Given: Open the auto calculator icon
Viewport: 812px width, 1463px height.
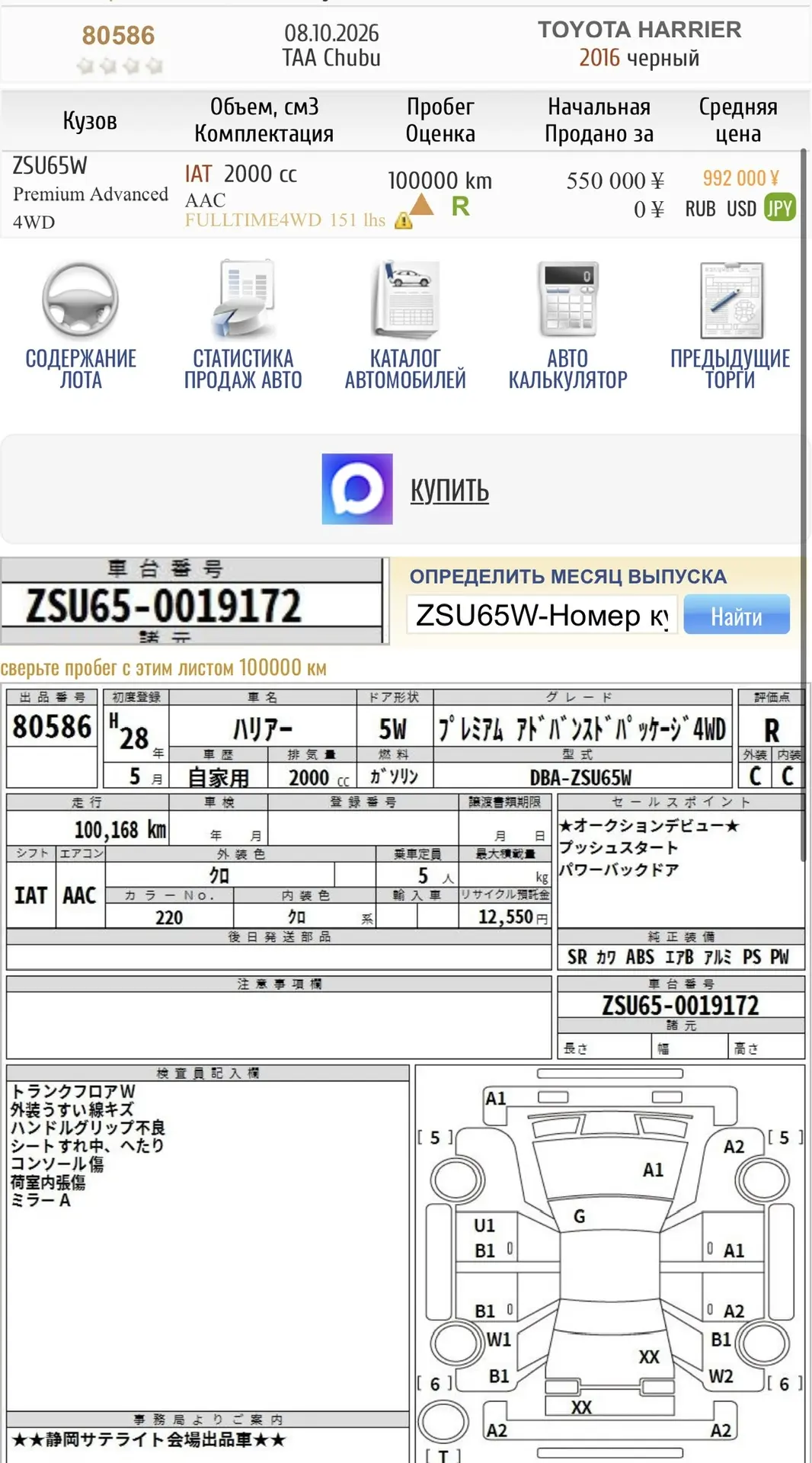Looking at the screenshot, I should pyautogui.click(x=567, y=300).
